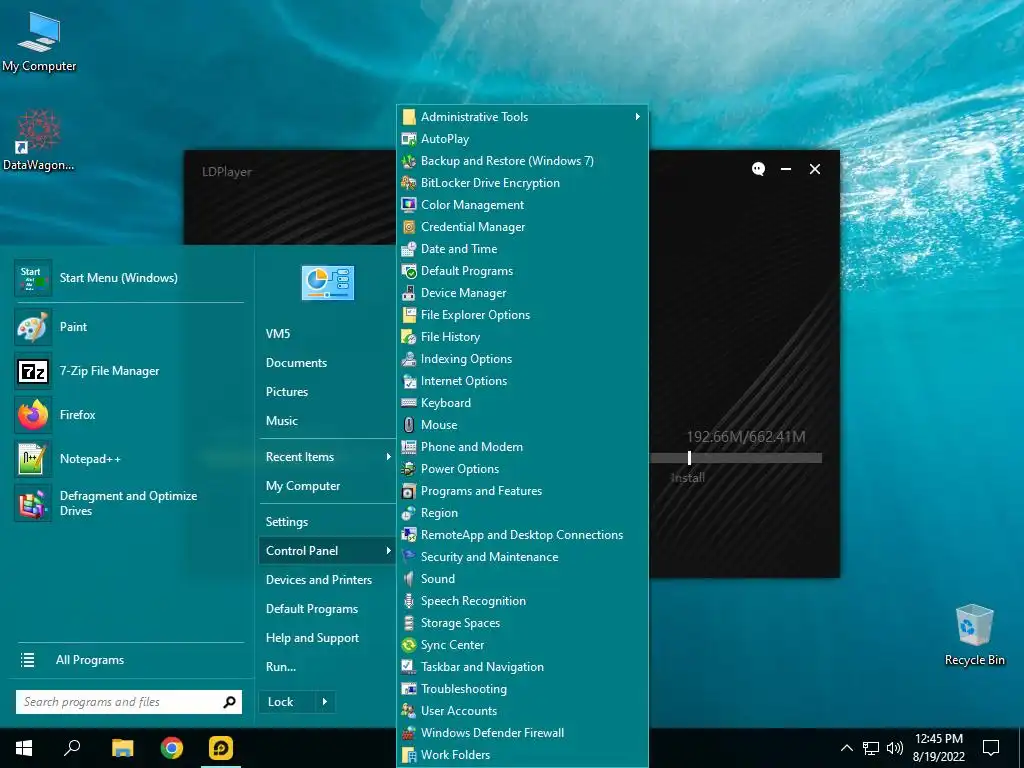This screenshot has width=1024, height=768.
Task: Open File History icon
Action: 409,337
